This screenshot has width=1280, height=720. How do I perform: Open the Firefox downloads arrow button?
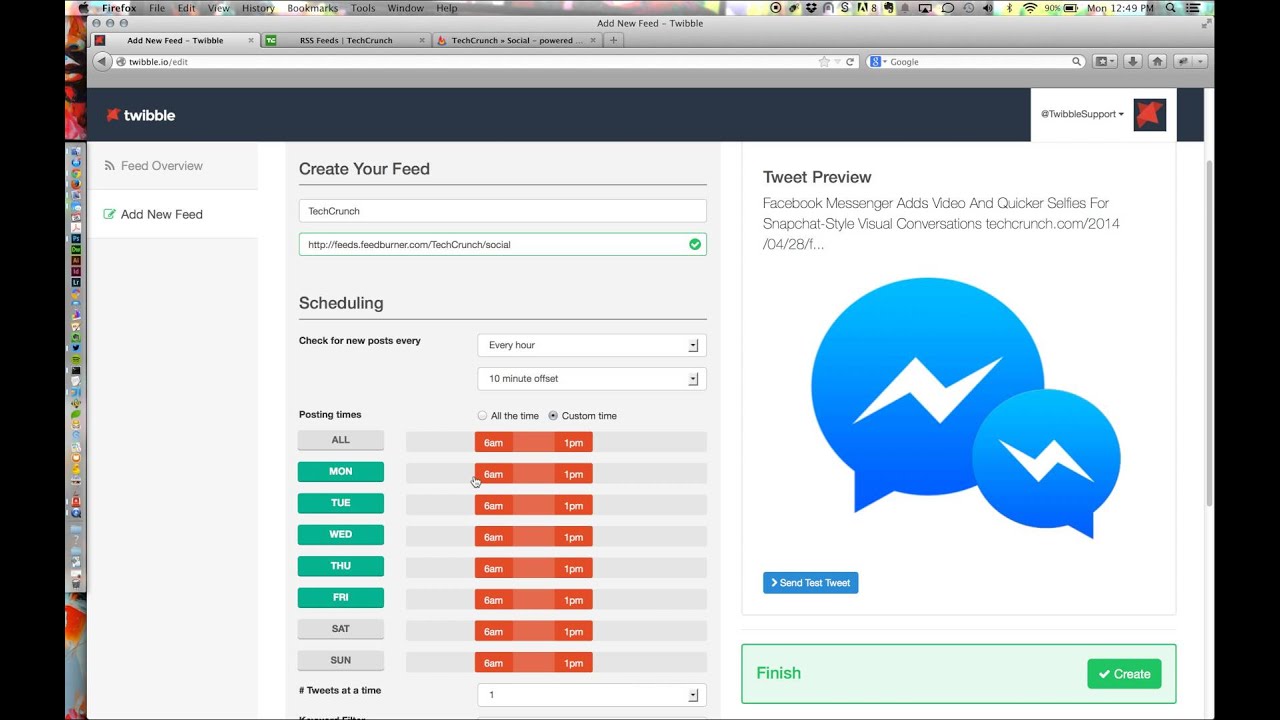click(1132, 62)
